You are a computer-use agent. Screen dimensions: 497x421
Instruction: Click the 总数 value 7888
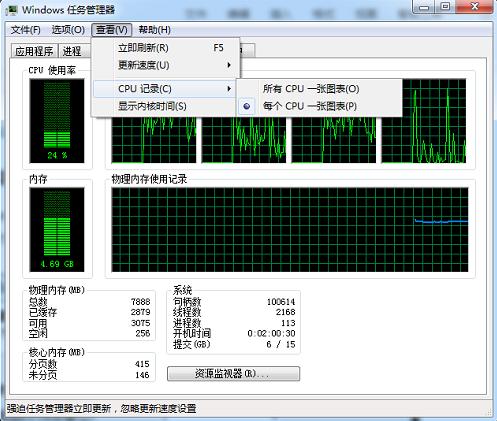141,302
